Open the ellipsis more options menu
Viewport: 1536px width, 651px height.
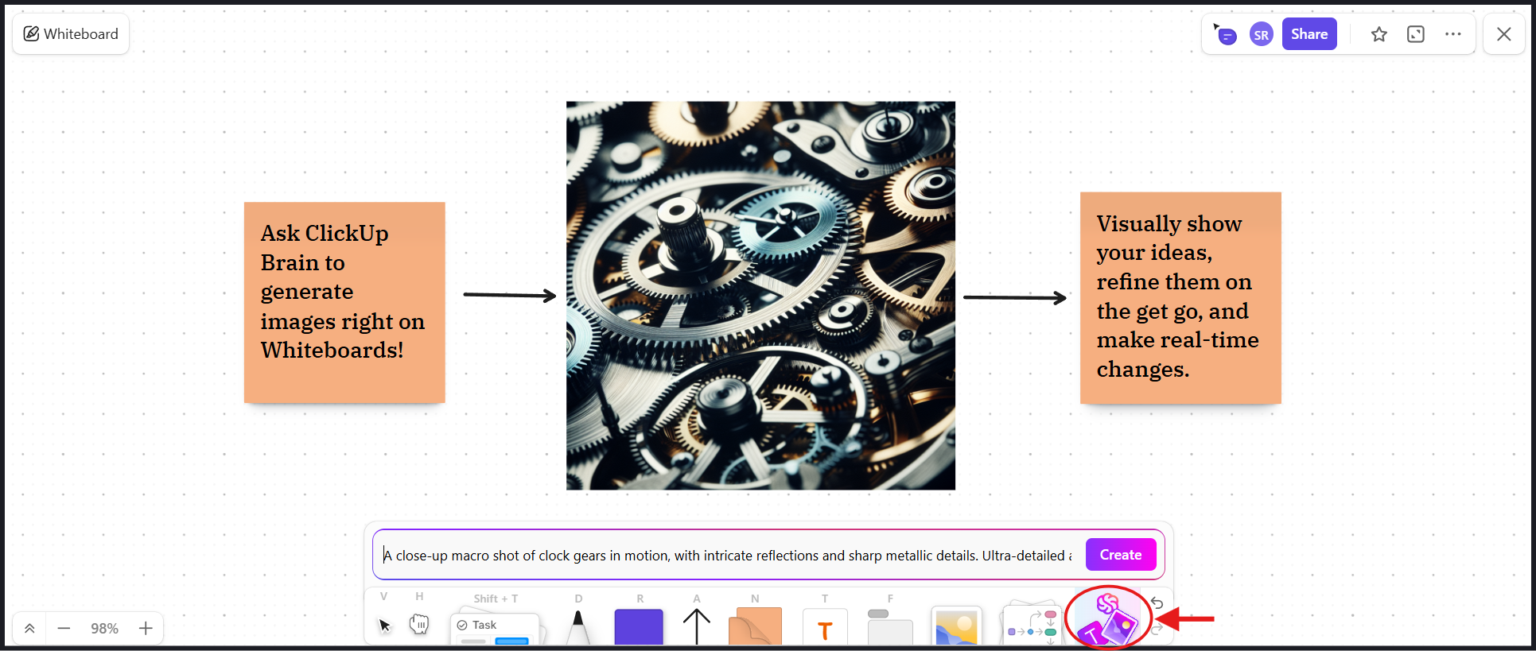click(x=1453, y=33)
